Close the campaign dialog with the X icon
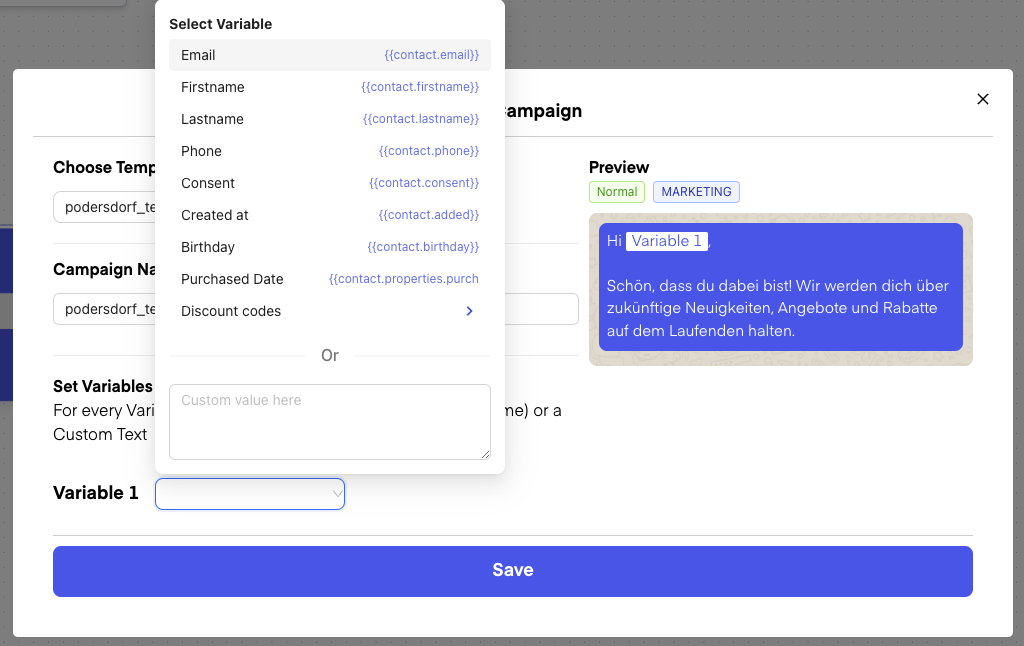 982,99
